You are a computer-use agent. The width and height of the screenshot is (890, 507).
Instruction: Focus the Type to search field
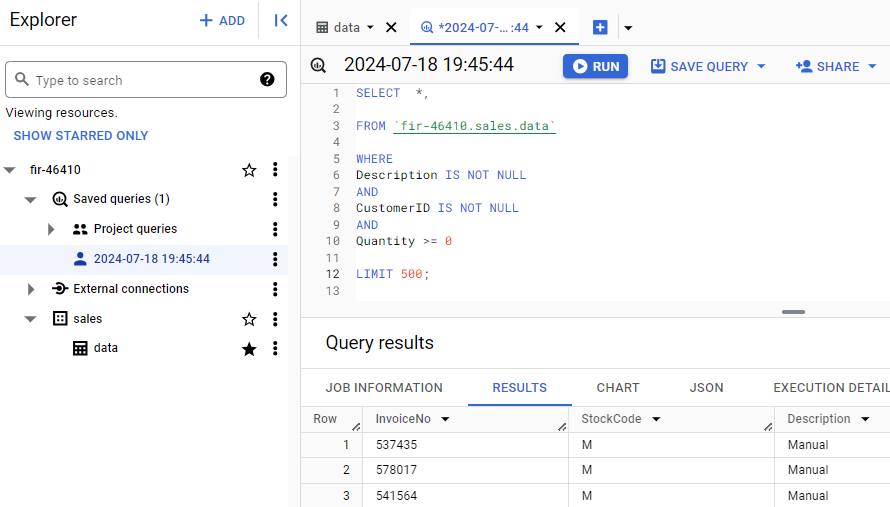(x=146, y=79)
